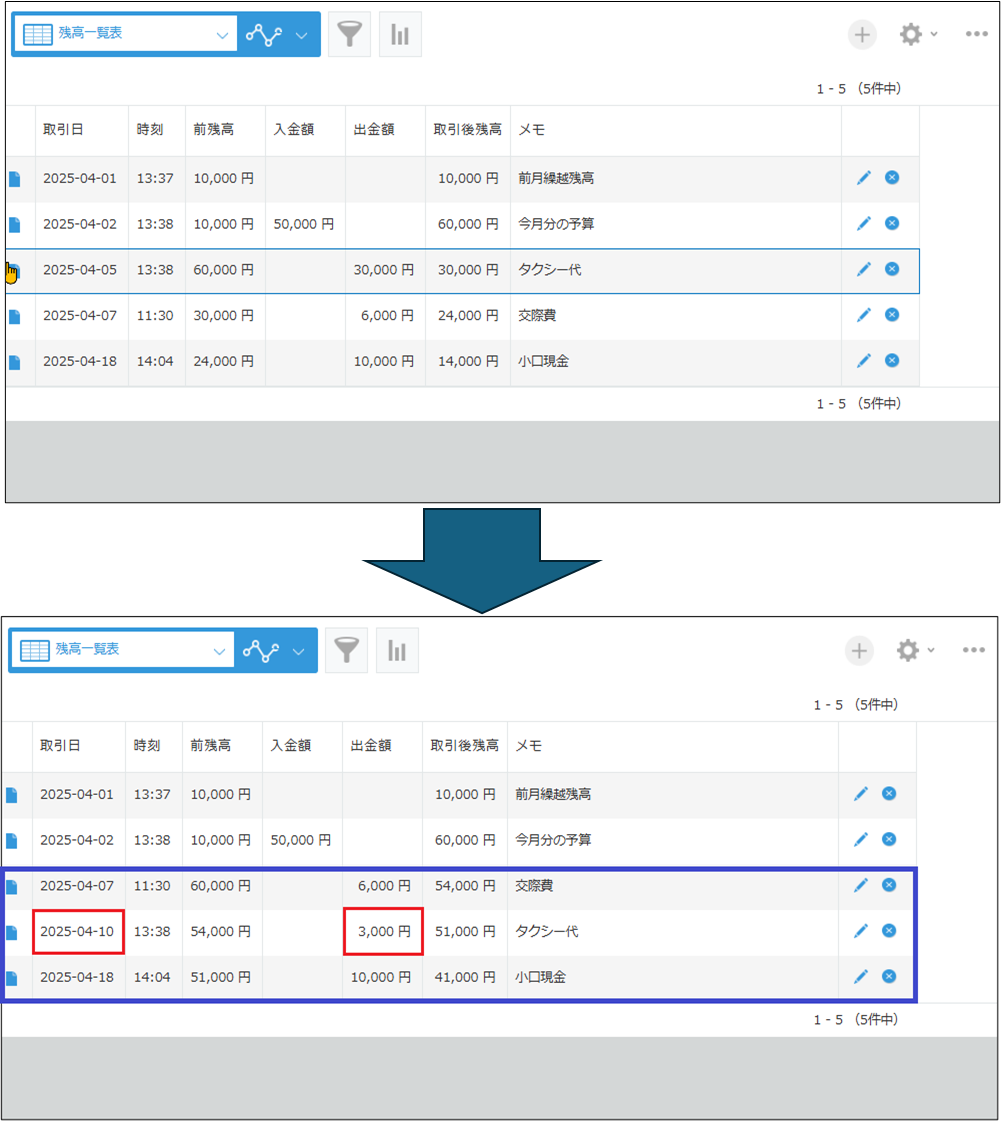The height and width of the screenshot is (1121, 1001).
Task: Click the 取引日 column header in upper table
Action: click(63, 130)
